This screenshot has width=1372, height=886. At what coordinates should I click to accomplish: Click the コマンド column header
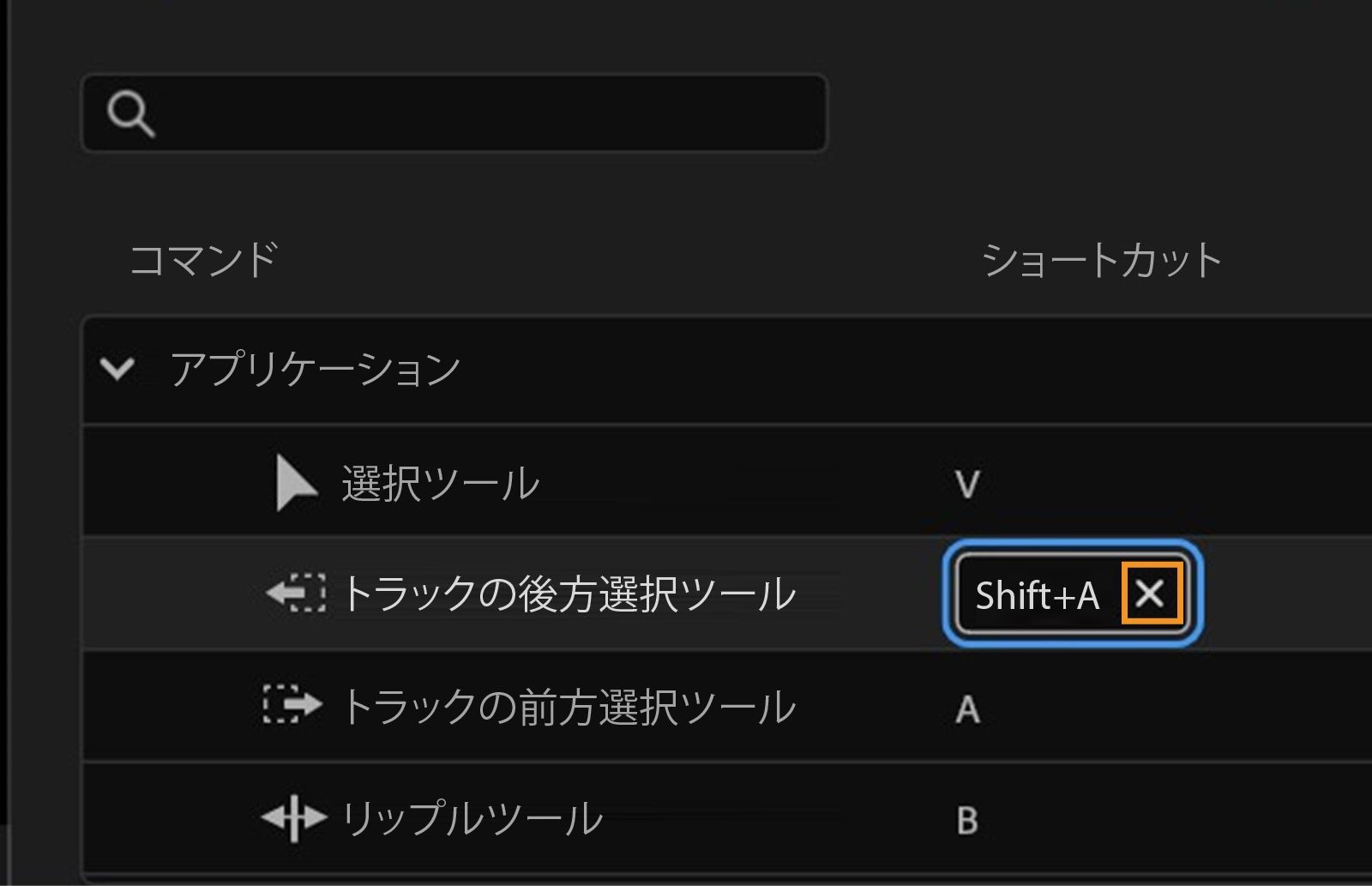(x=206, y=256)
